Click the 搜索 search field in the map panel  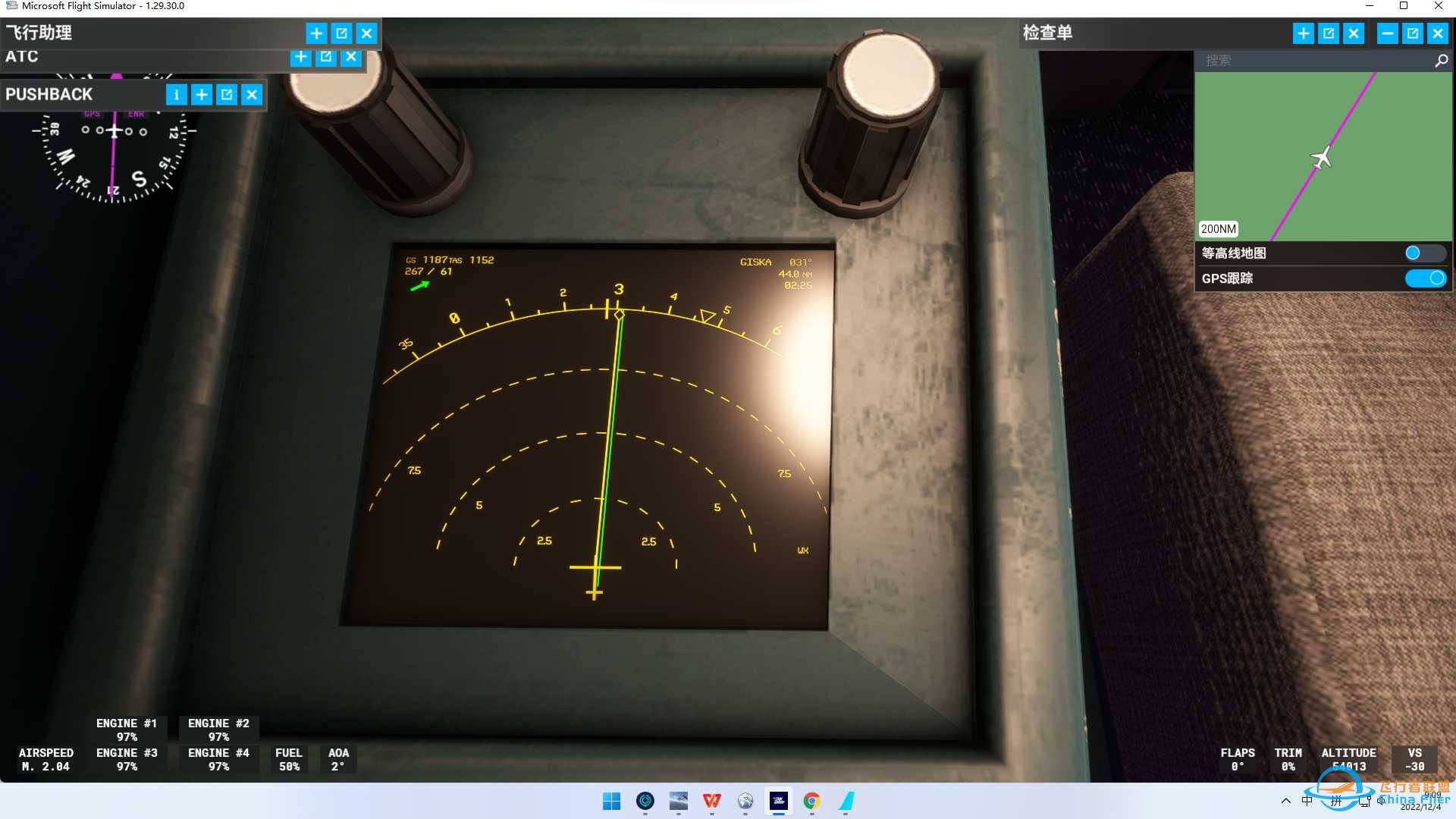coord(1313,61)
